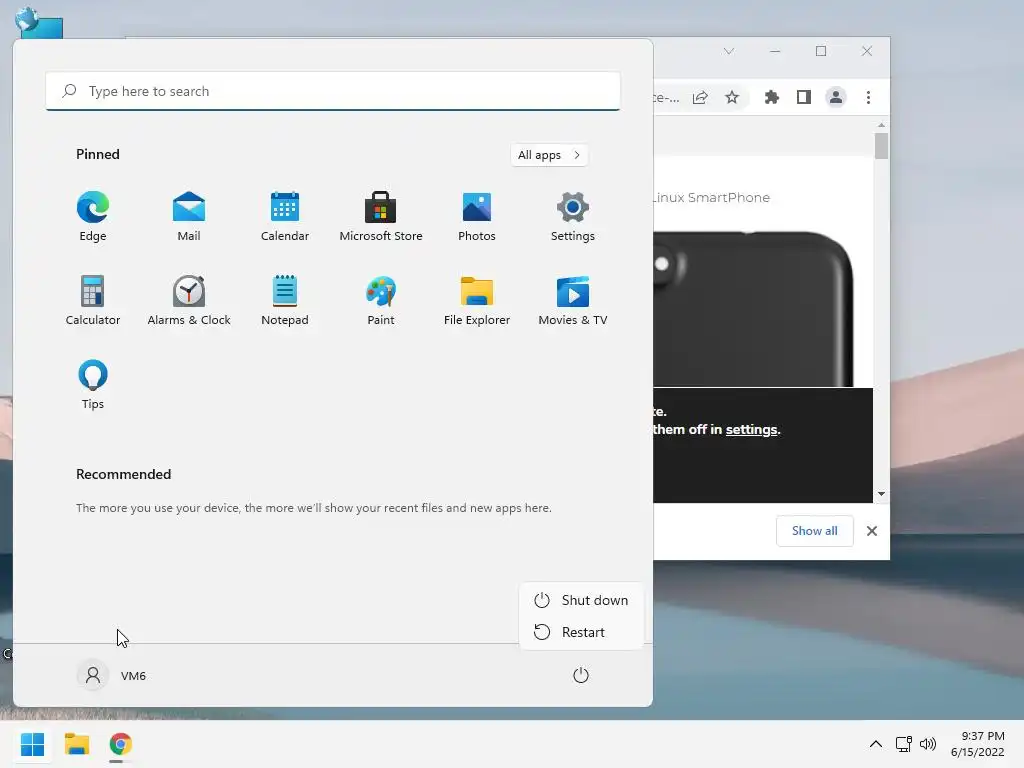Click the scrollbar down arrow in Chrome

pyautogui.click(x=882, y=494)
